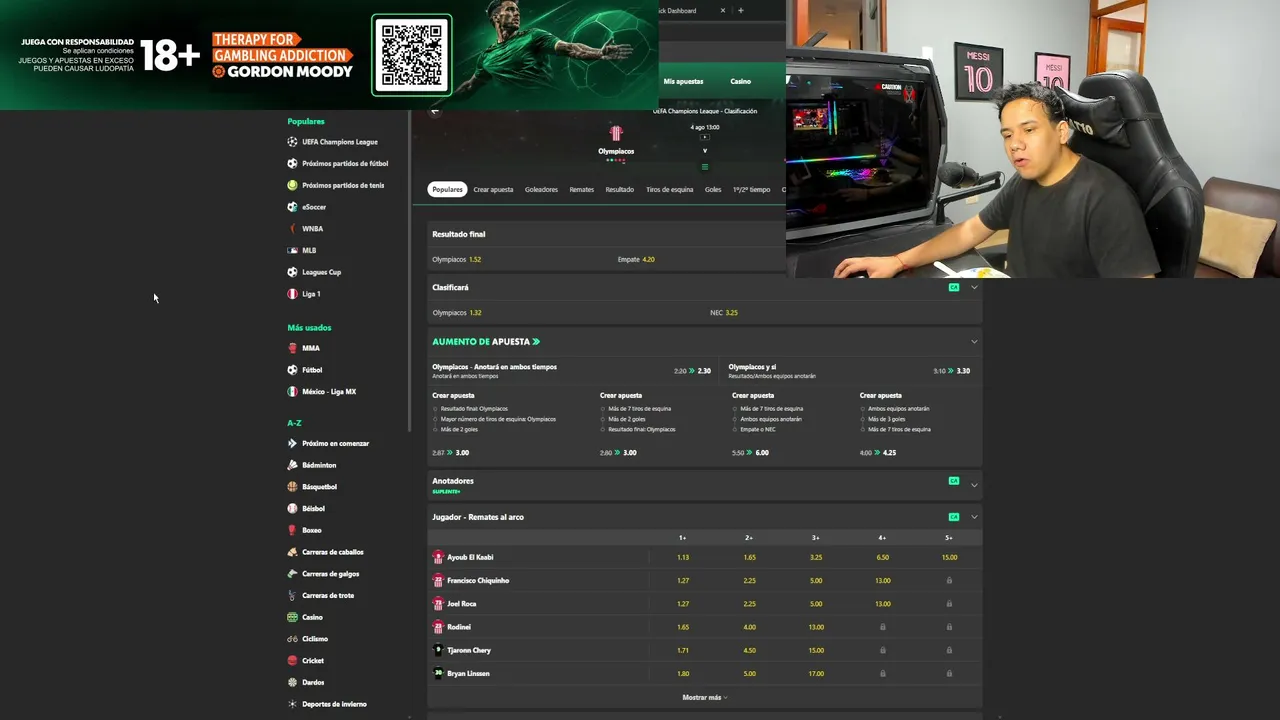Click the Leagues Cup ball icon
The width and height of the screenshot is (1280, 720).
(292, 272)
